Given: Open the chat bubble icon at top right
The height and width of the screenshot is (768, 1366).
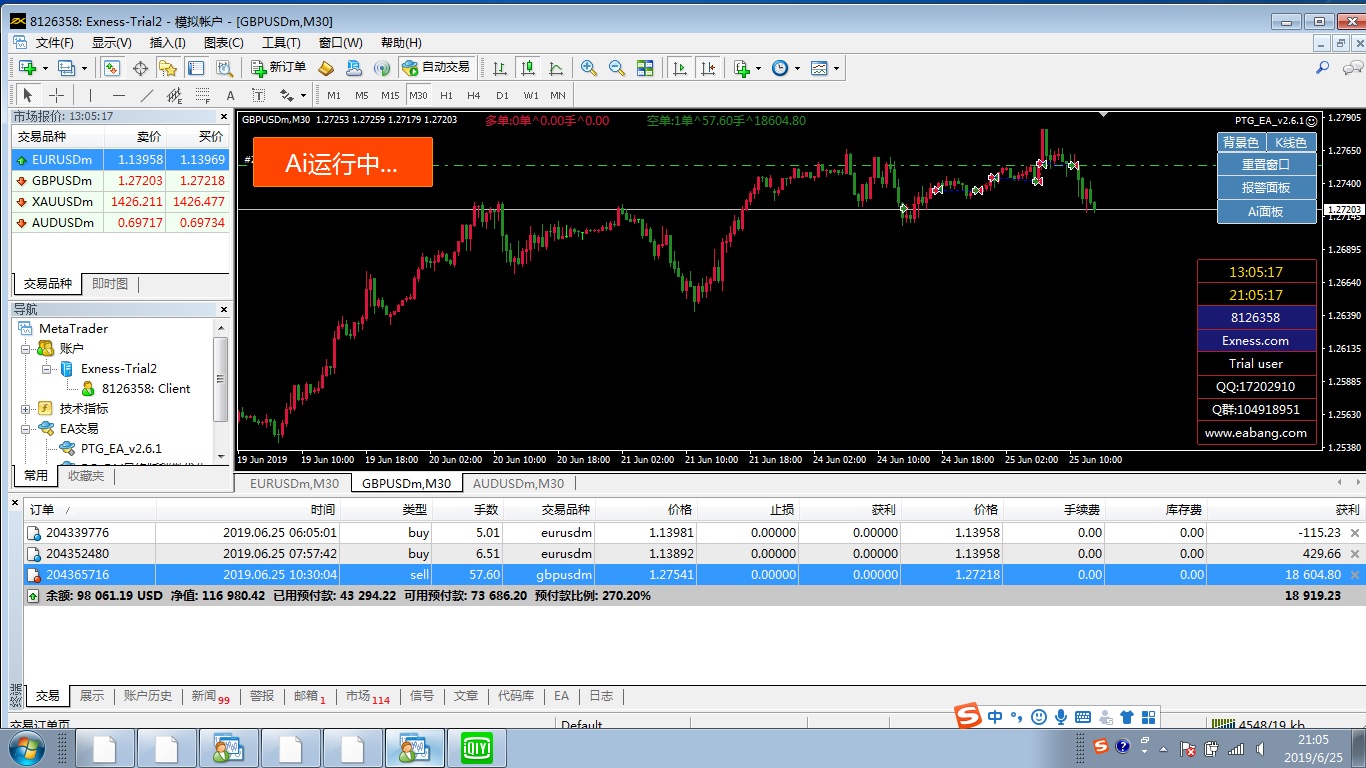Looking at the screenshot, I should pos(1352,68).
